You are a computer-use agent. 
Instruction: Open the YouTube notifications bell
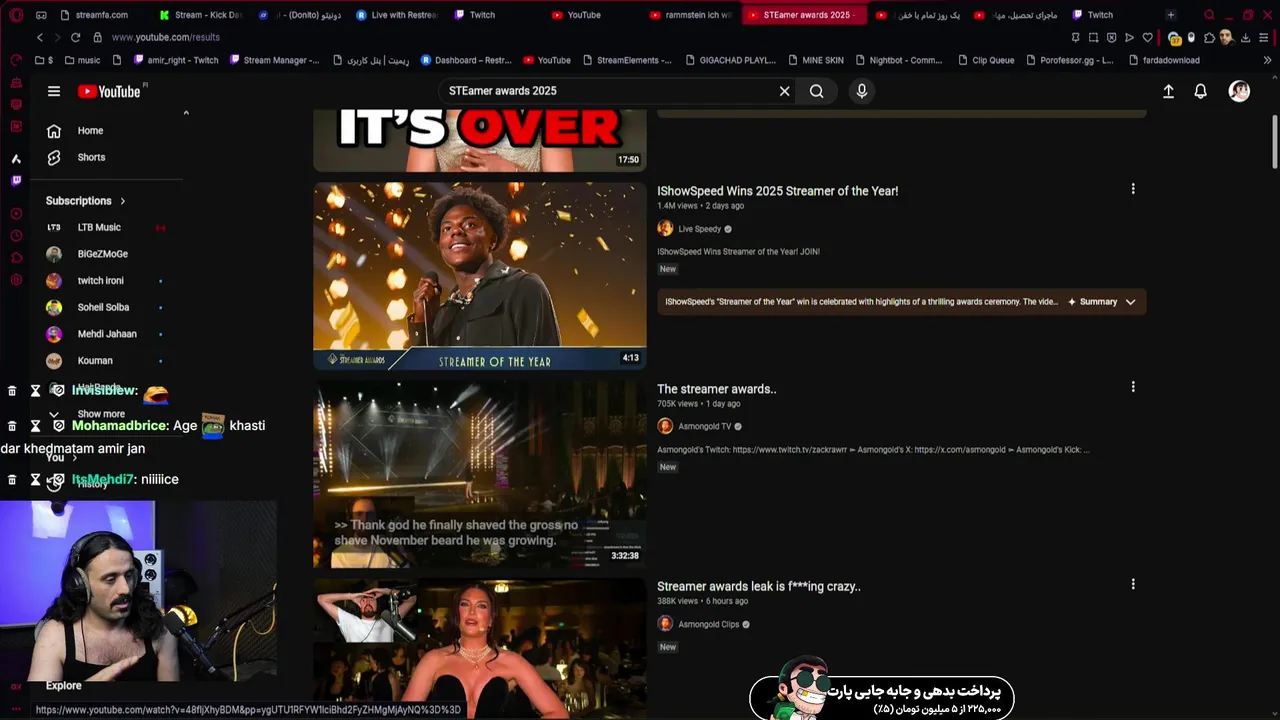pos(1201,91)
